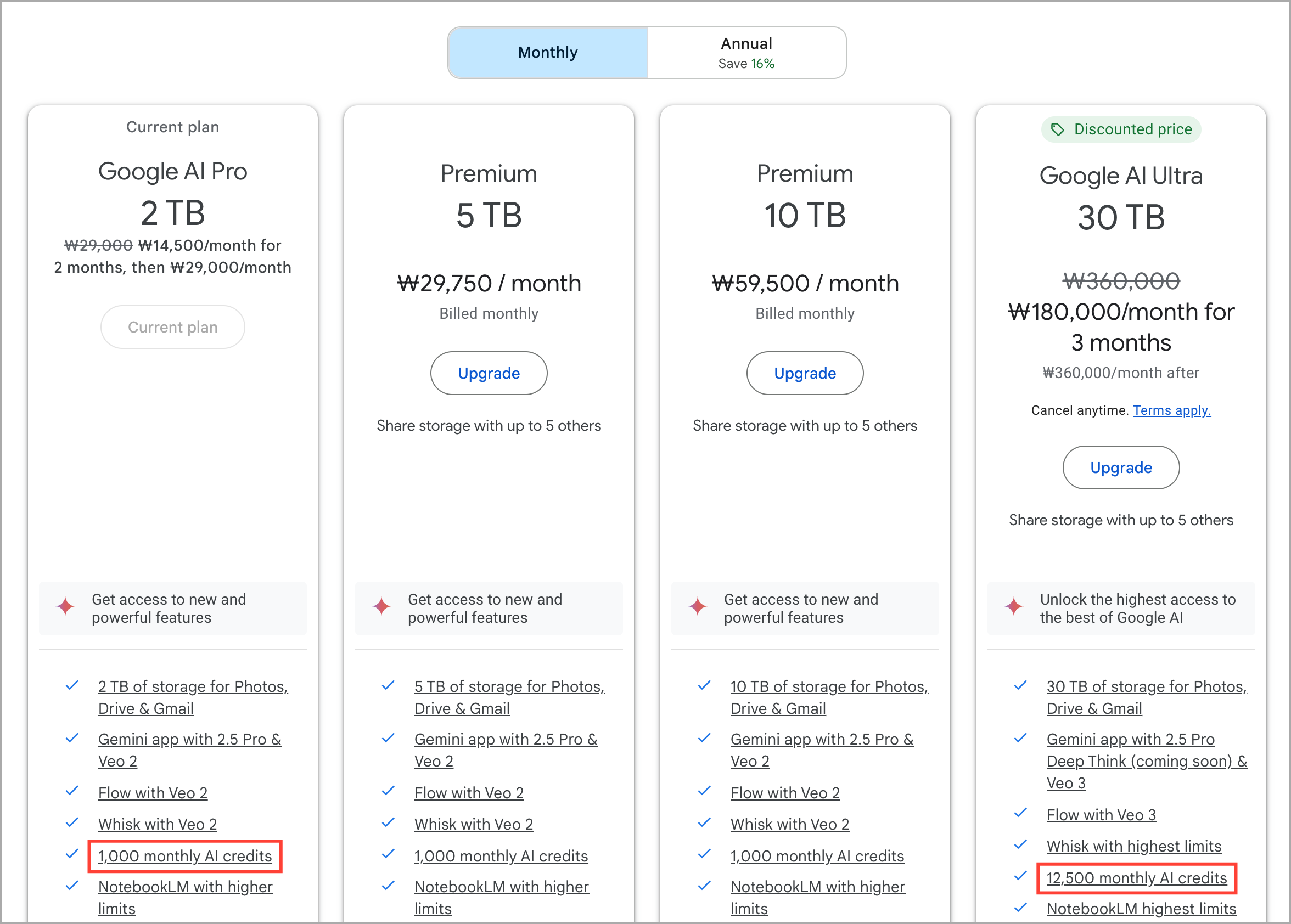This screenshot has height=924, width=1291.
Task: Open Whisk with Veo 2 in 5 TB card
Action: (x=474, y=824)
